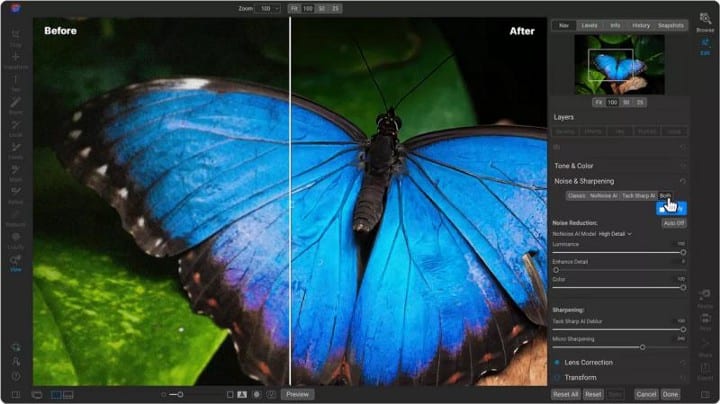
Task: Switch to the Snapshots tab
Action: point(670,26)
